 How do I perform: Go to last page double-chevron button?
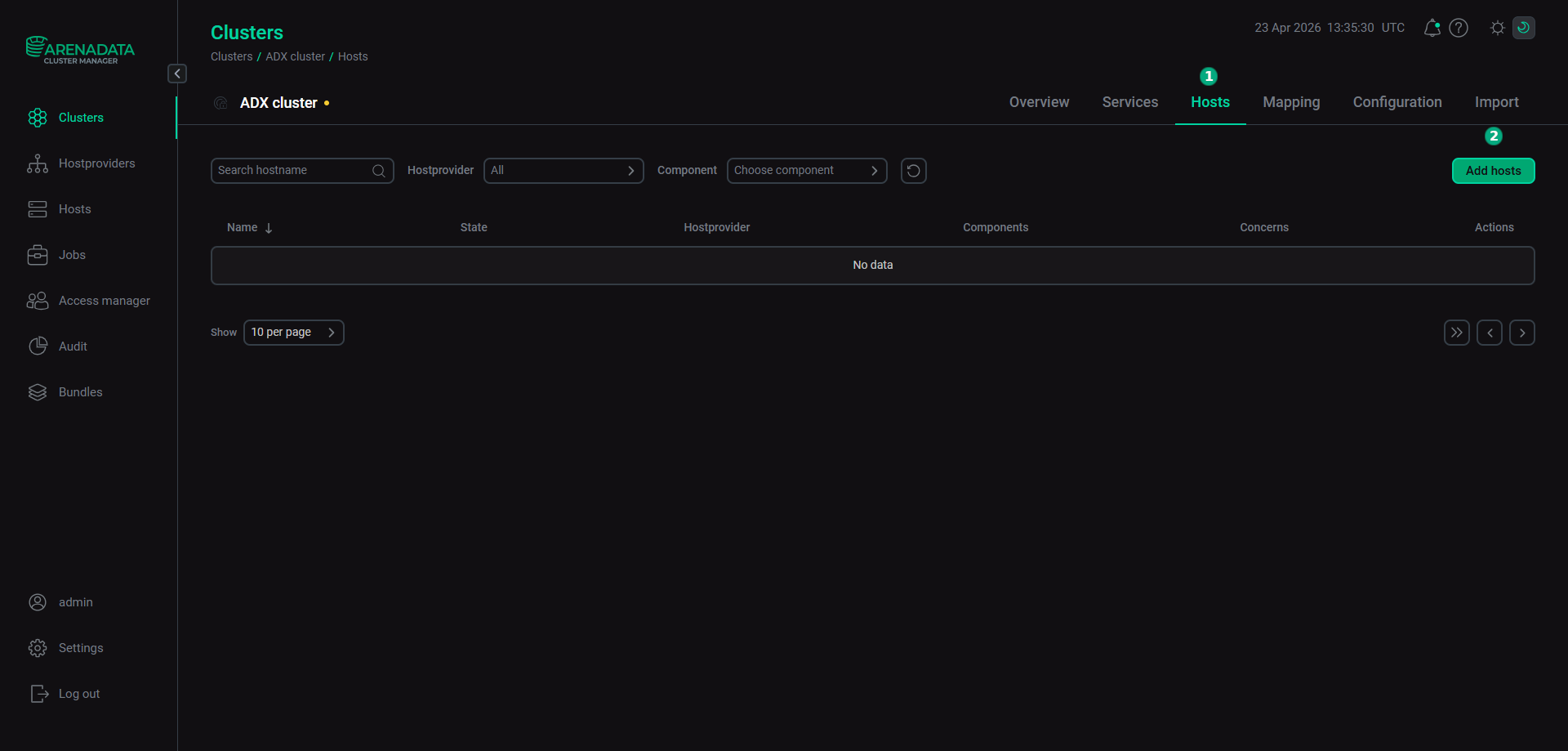point(1457,333)
